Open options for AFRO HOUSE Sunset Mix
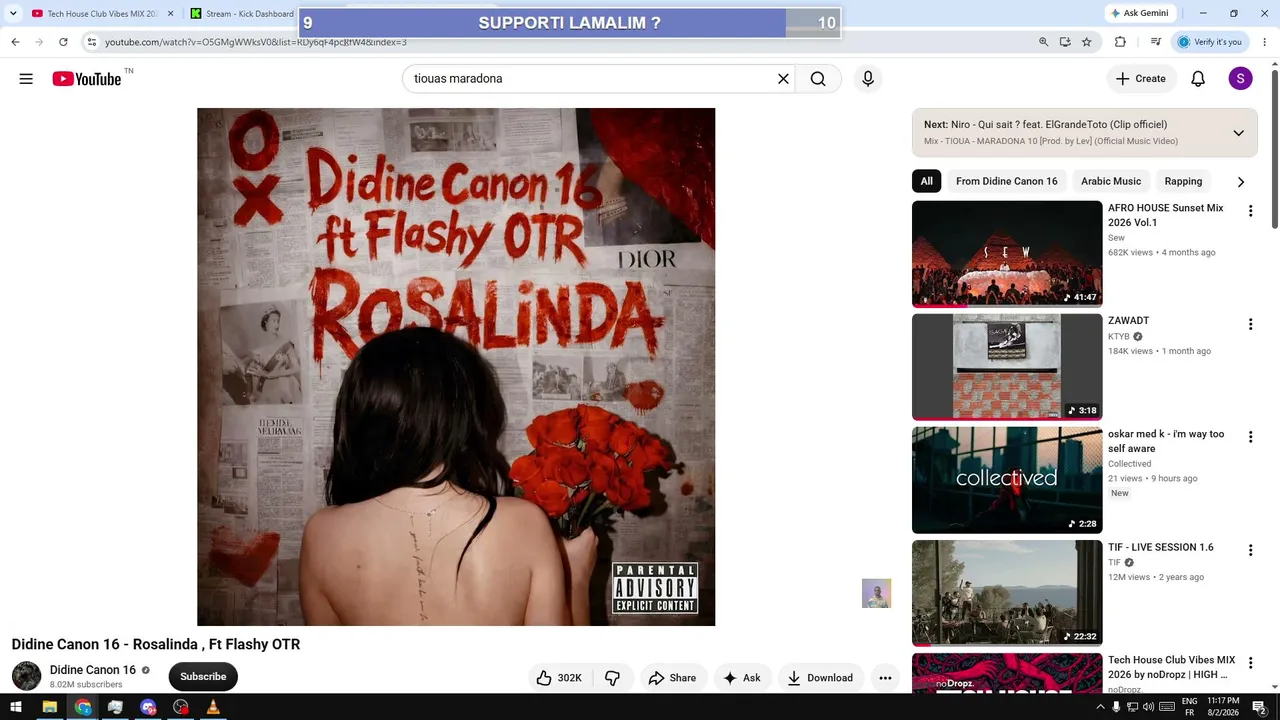 click(x=1250, y=211)
